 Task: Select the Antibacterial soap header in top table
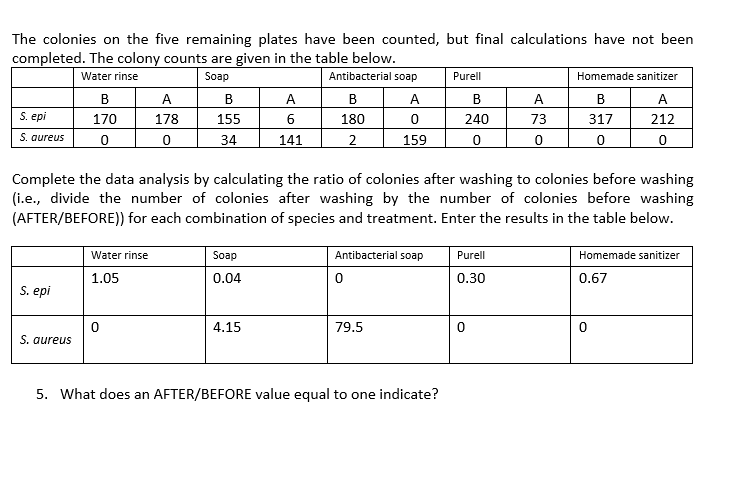point(373,76)
